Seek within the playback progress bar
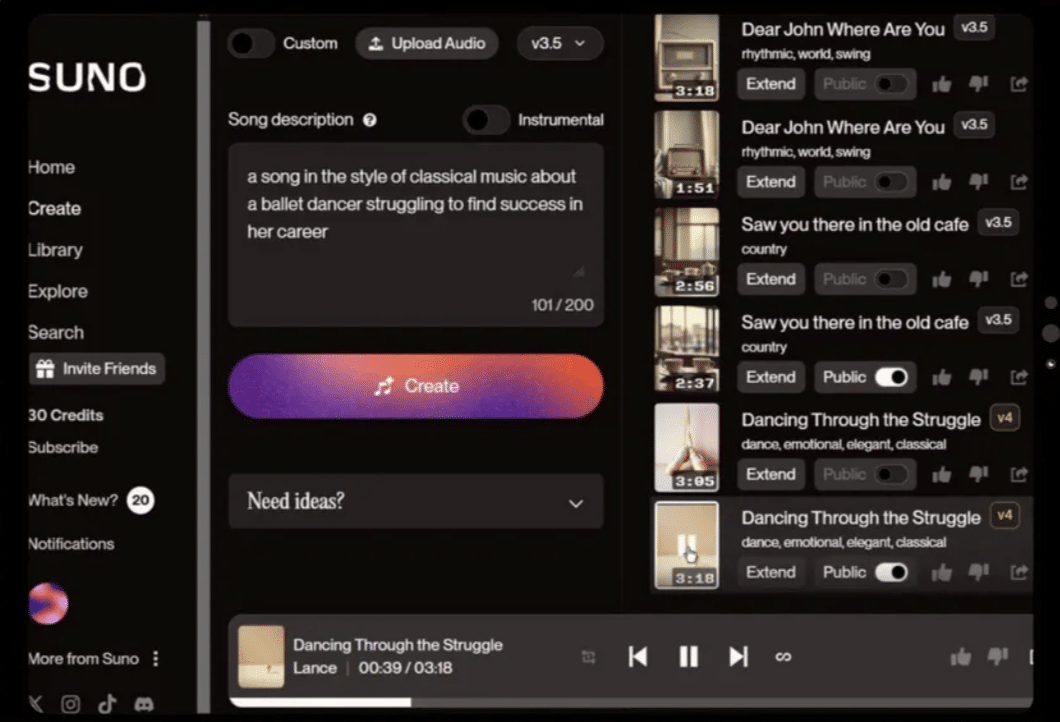The width and height of the screenshot is (1060, 722). (631, 702)
